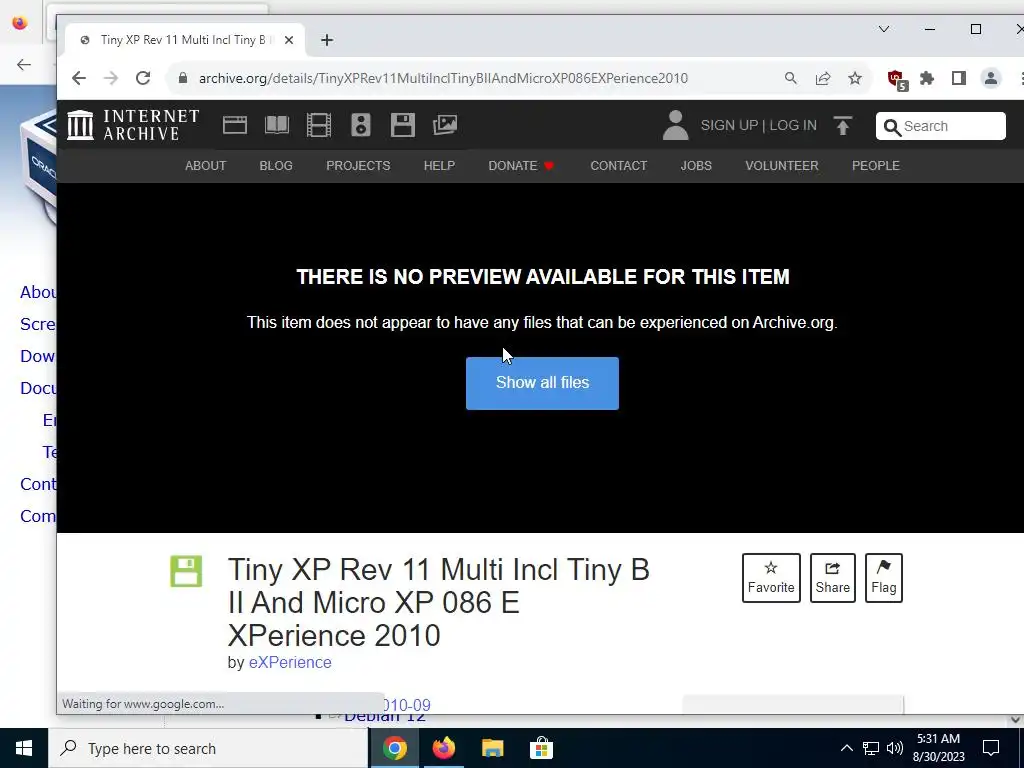Open the HELP menu item

(x=440, y=166)
